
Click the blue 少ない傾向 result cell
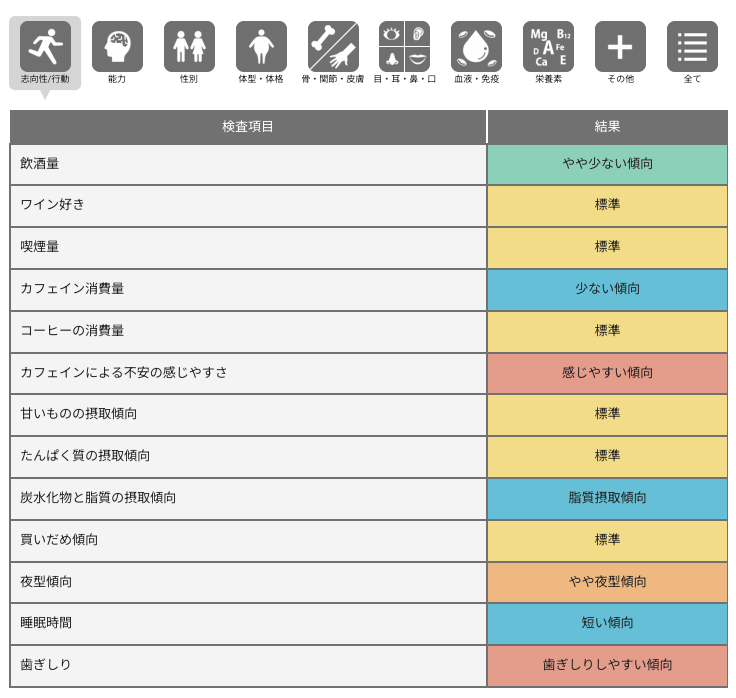pyautogui.click(x=607, y=289)
